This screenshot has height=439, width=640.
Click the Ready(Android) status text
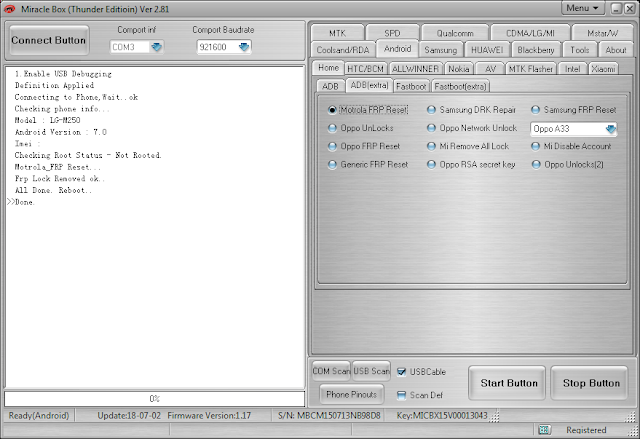(39, 415)
